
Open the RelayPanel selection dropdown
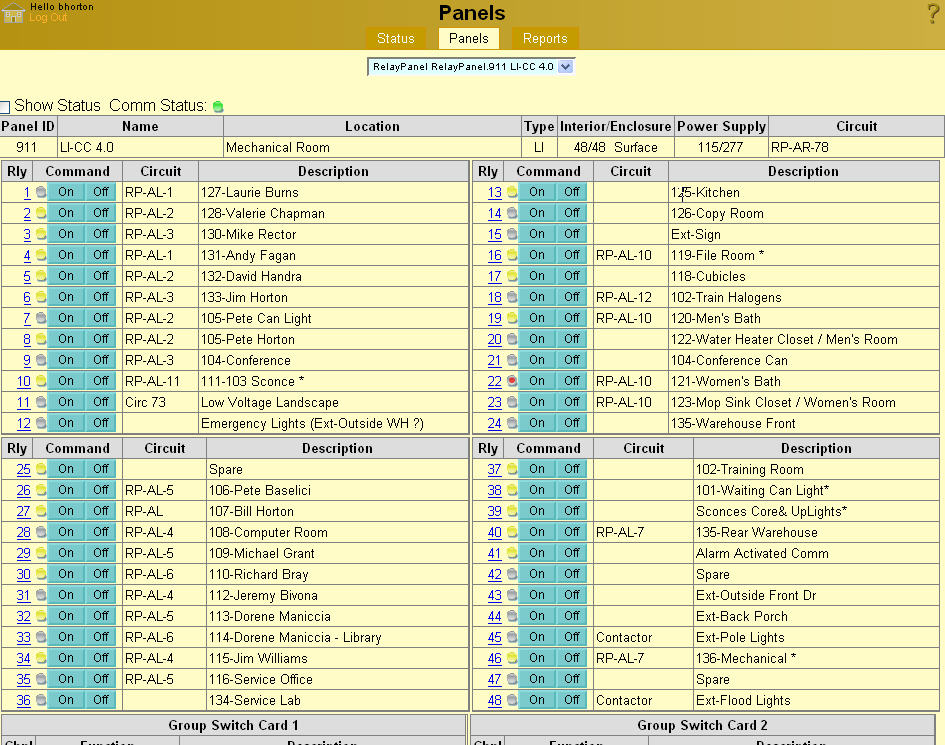pos(471,66)
